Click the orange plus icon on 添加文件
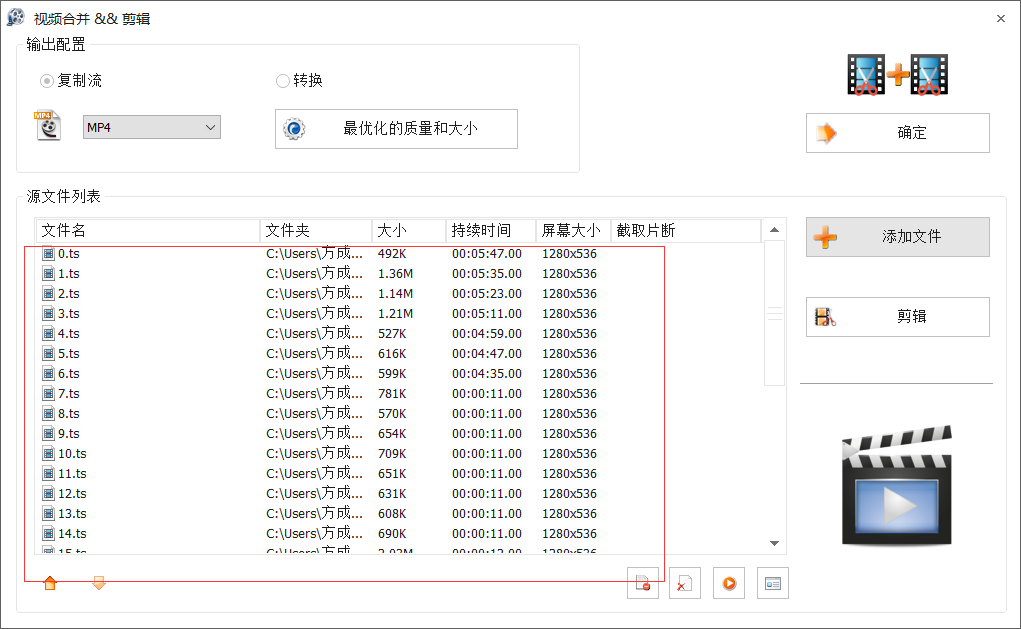Viewport: 1021px width, 629px height. 826,237
